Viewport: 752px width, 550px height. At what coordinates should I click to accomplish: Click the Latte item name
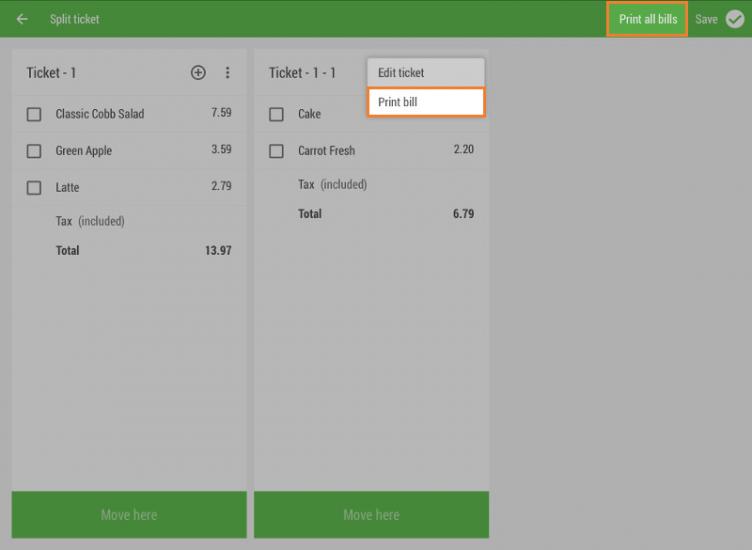67,187
